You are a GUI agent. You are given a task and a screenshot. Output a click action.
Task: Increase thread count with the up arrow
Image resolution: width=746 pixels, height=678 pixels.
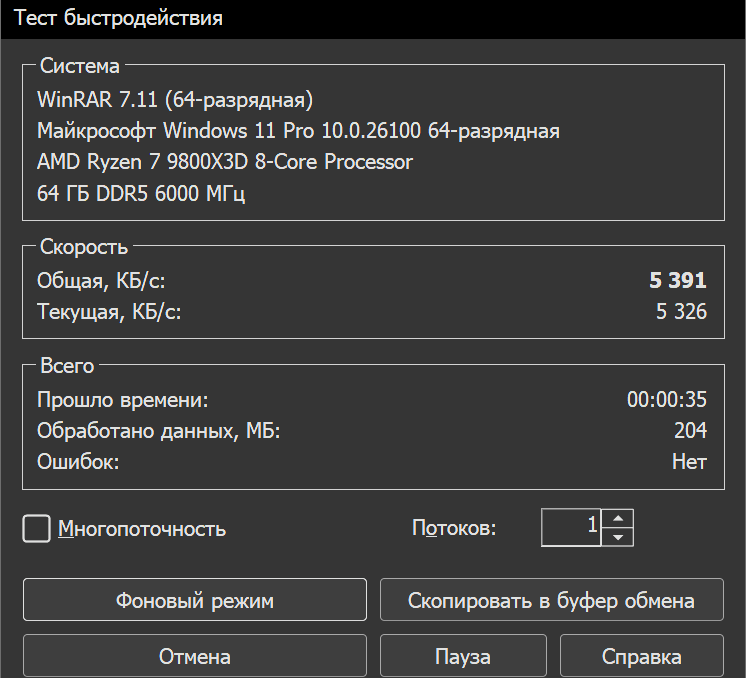[618, 519]
